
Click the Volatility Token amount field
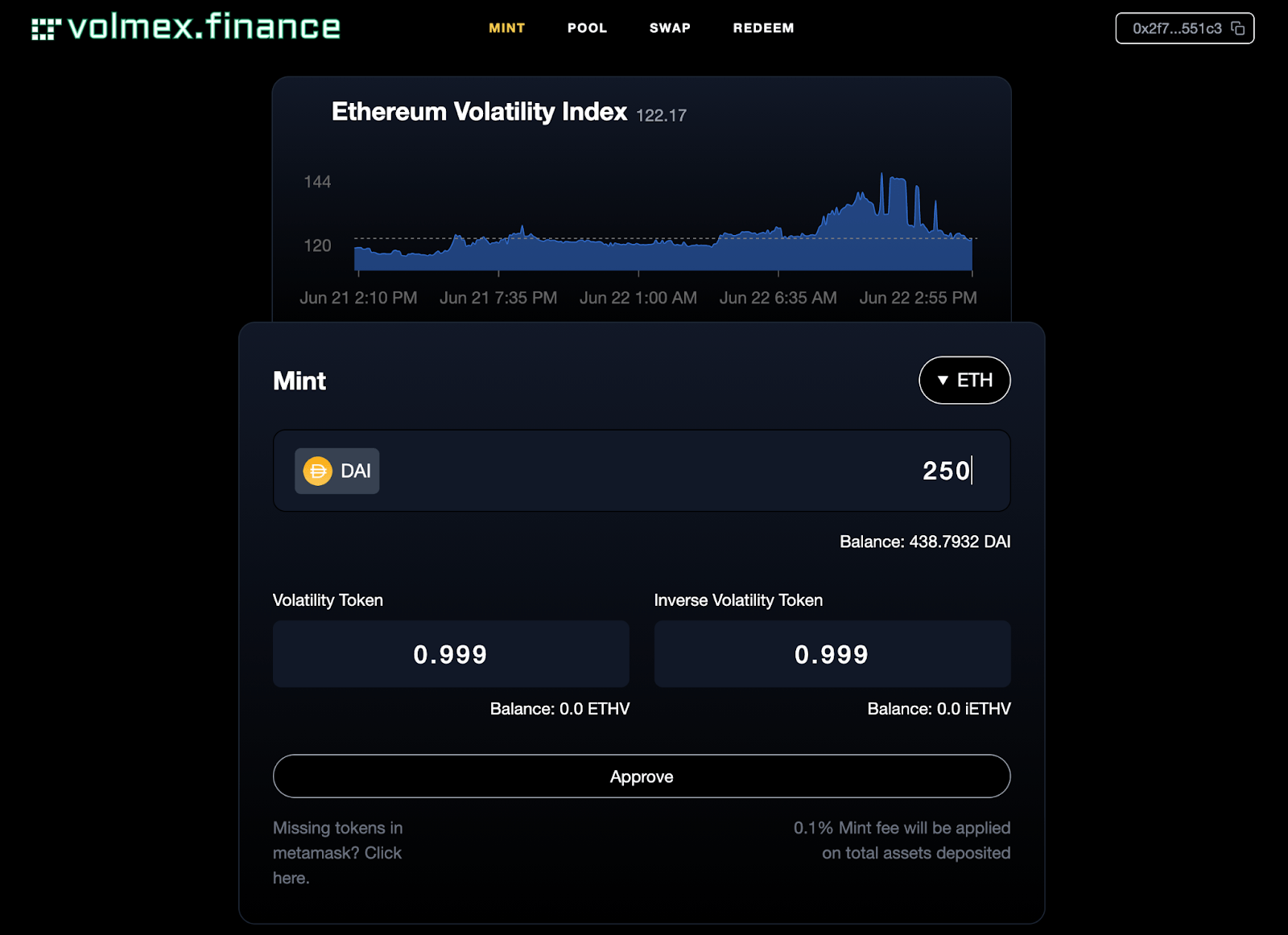point(451,654)
